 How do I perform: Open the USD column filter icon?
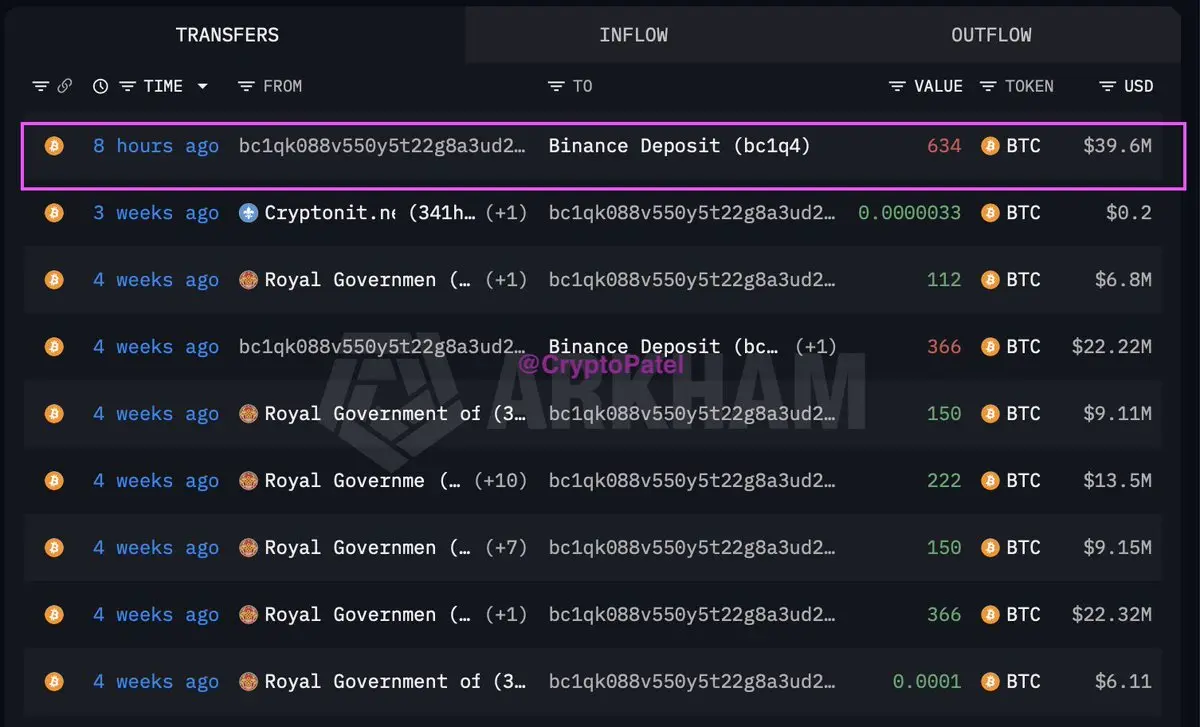1107,87
